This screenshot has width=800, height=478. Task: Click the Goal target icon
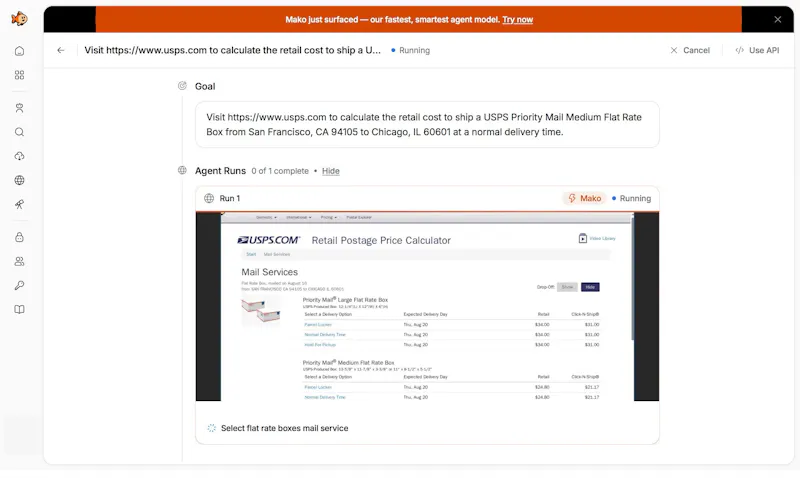click(182, 86)
